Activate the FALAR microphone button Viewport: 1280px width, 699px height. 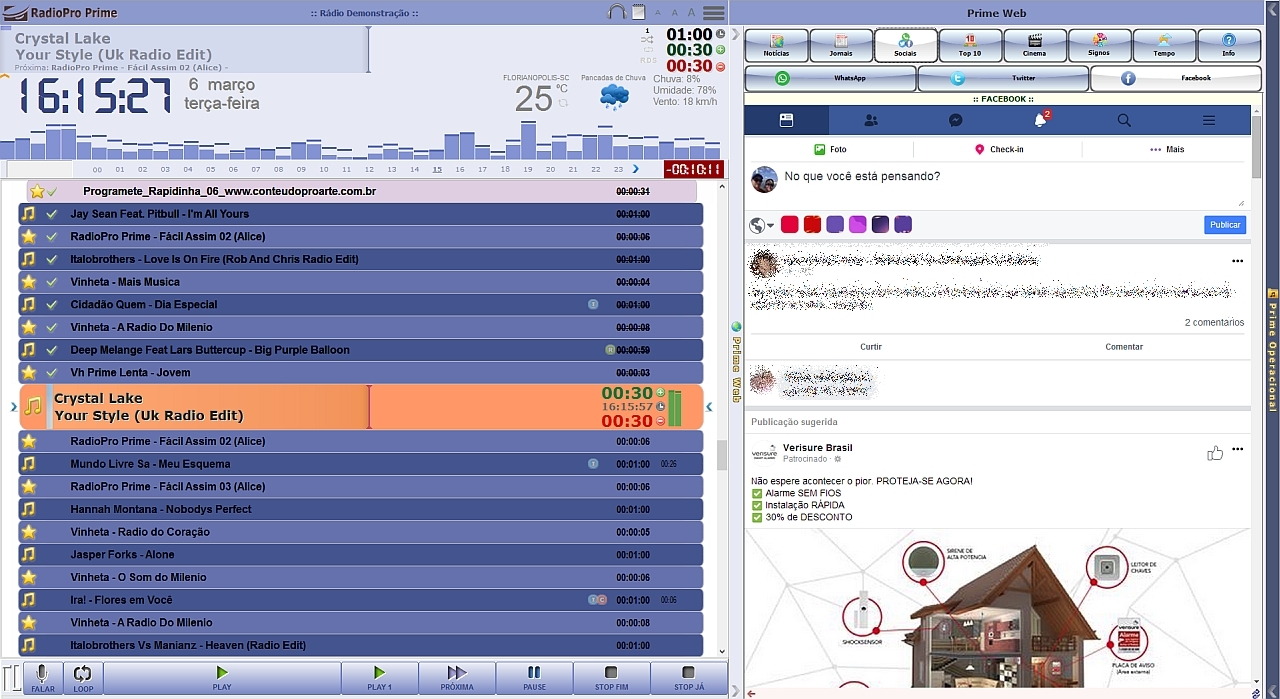coord(43,678)
